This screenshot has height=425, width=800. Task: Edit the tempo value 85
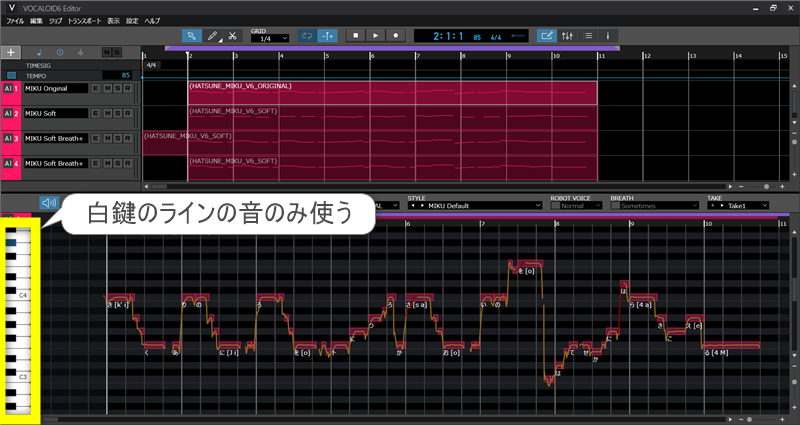[x=117, y=75]
